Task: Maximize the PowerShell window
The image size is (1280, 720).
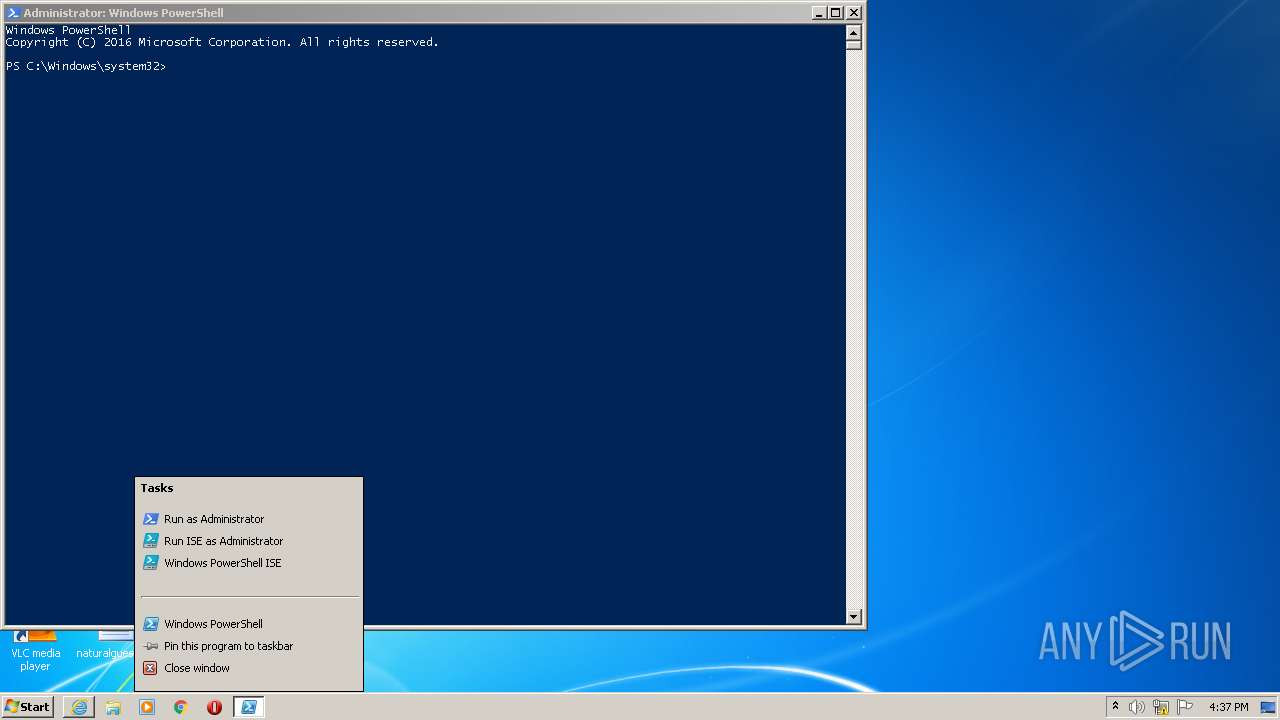Action: (x=836, y=13)
